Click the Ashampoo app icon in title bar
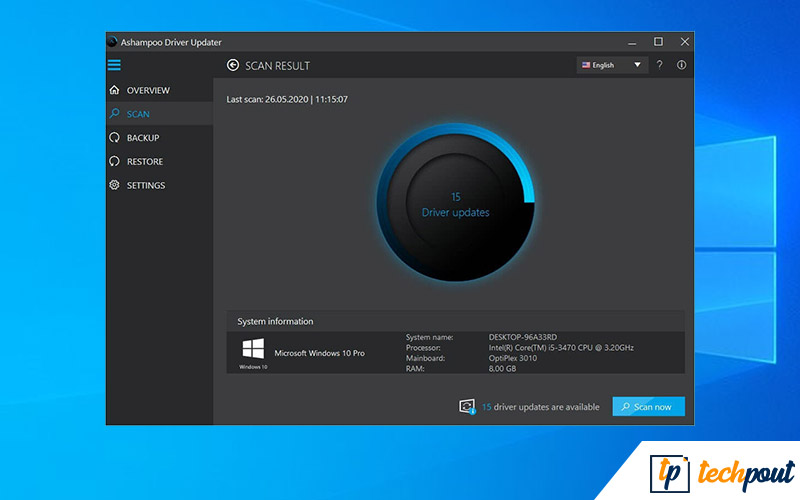This screenshot has width=800, height=500. 113,42
